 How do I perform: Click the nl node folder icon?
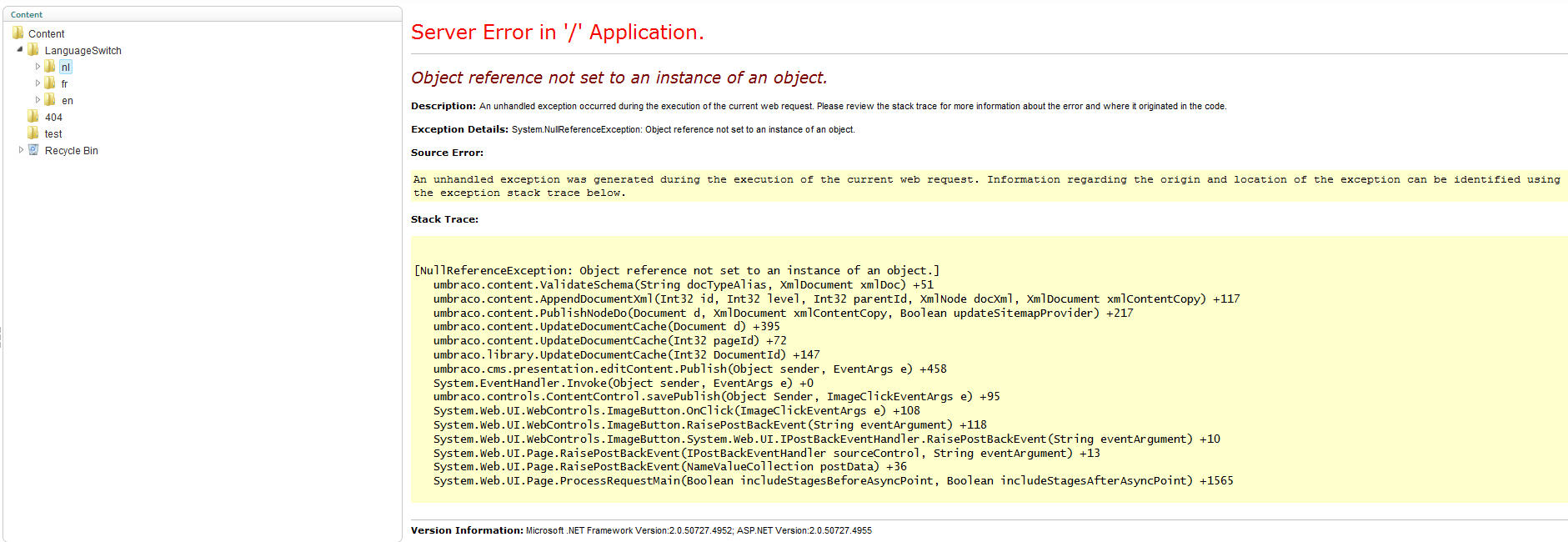(50, 67)
